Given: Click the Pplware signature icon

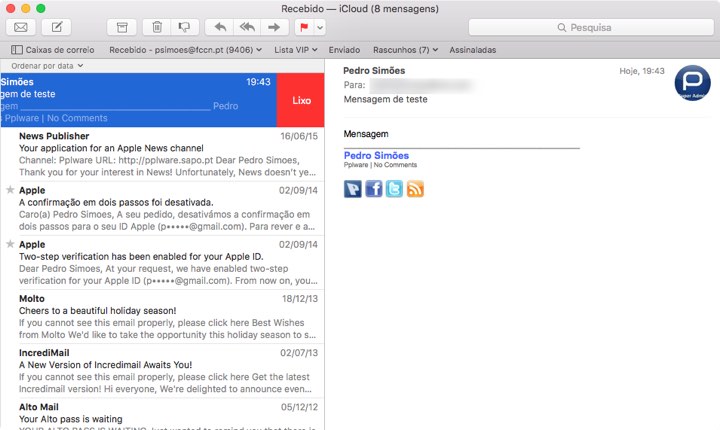Looking at the screenshot, I should point(353,189).
